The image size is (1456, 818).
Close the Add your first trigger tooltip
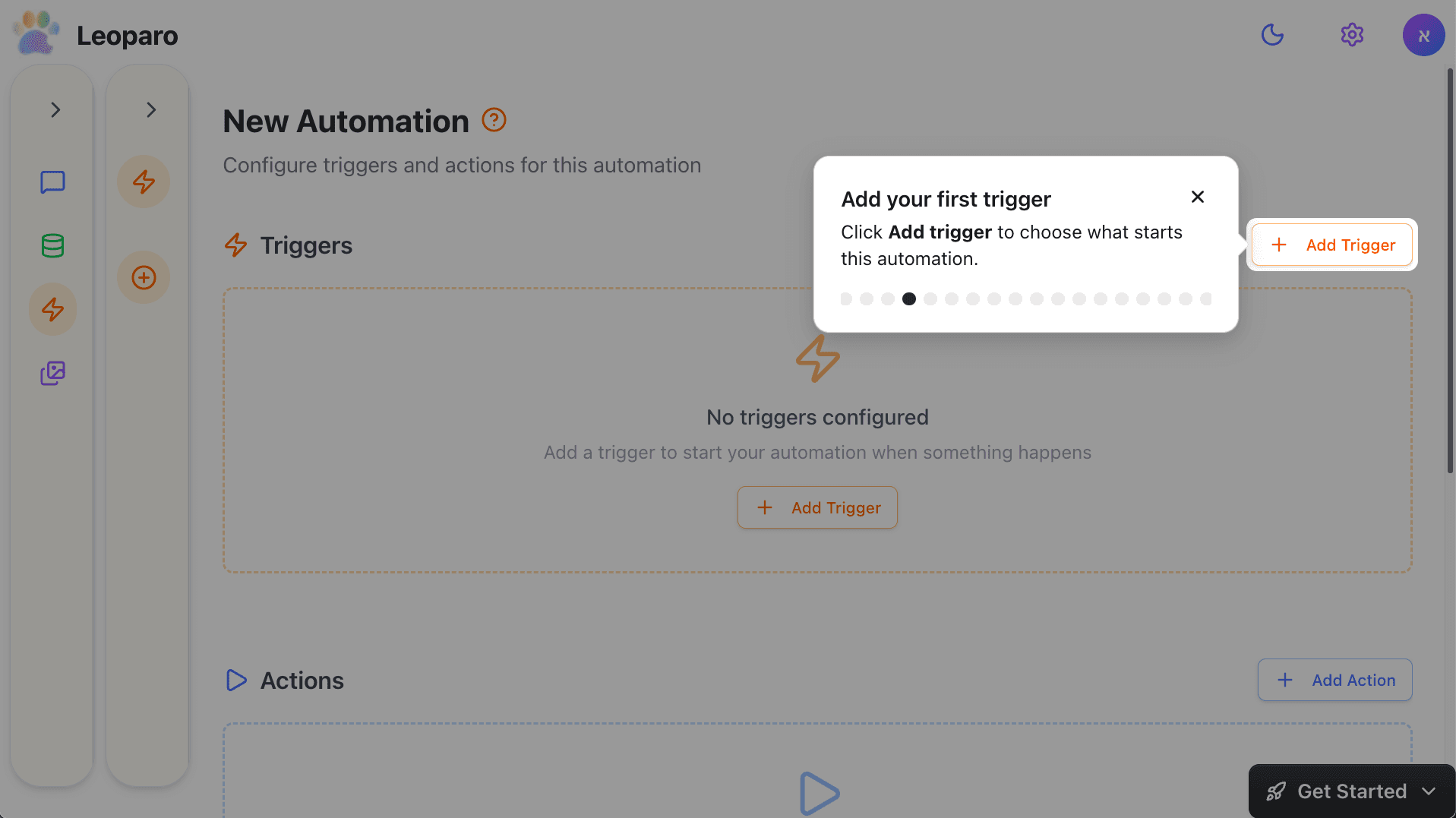[x=1198, y=197]
